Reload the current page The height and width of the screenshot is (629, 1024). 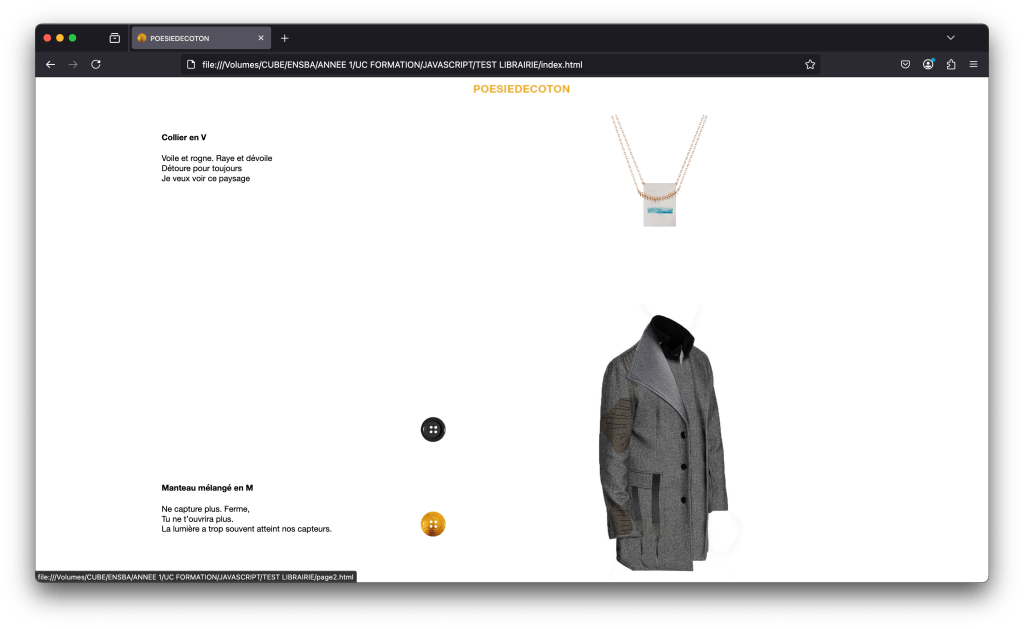96,65
